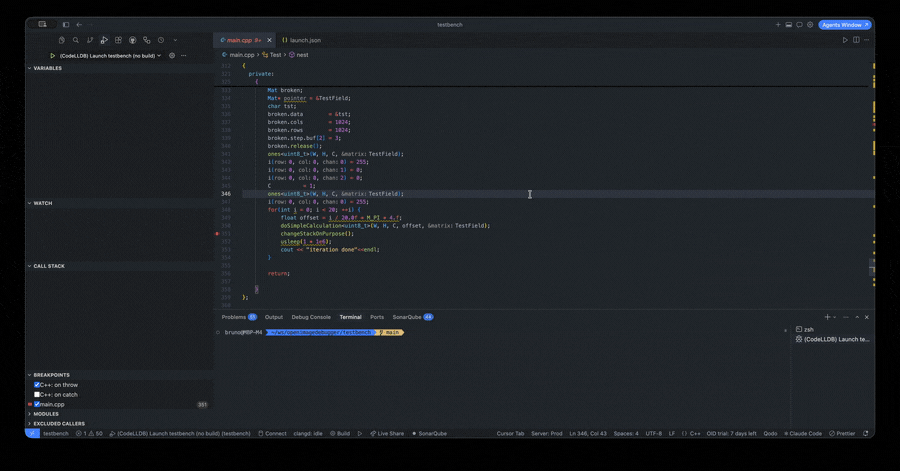Go back with the left arrow
This screenshot has width=900, height=471.
coord(79,25)
